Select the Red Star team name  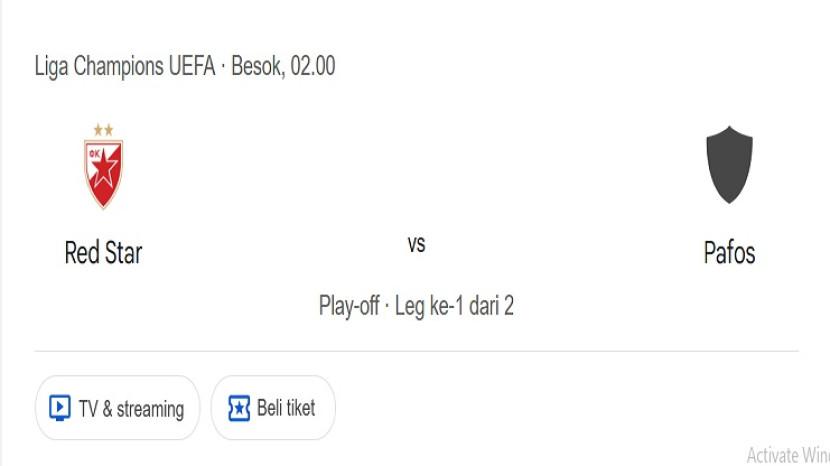[x=103, y=252]
